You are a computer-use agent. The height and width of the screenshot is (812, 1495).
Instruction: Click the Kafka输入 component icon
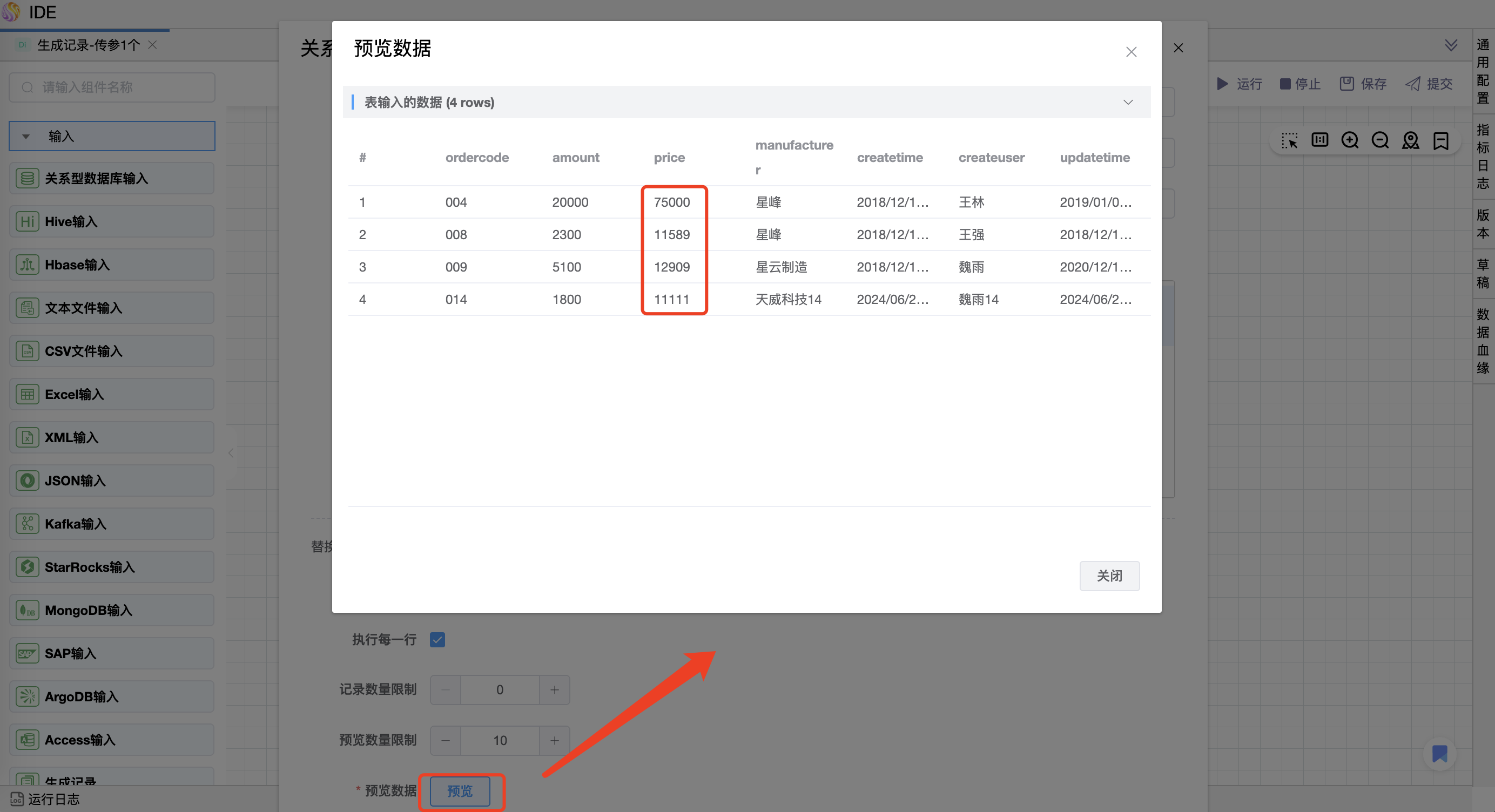(28, 524)
